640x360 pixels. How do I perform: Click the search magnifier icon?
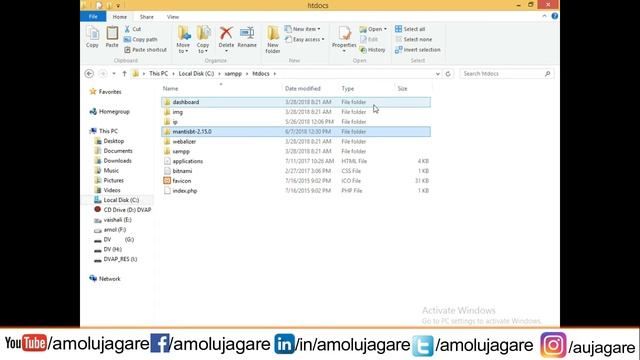click(547, 73)
